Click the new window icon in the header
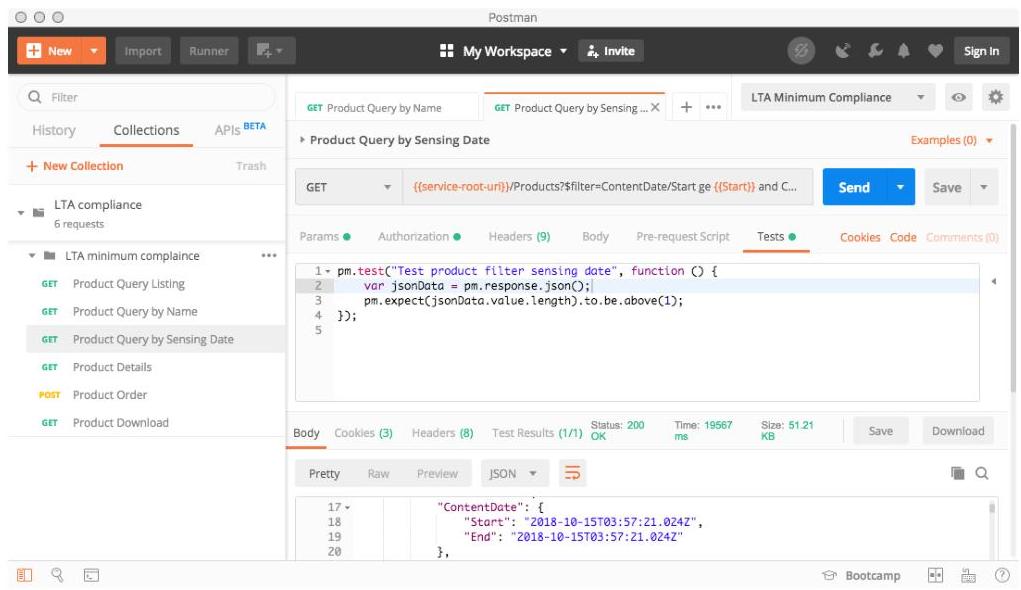Screen dimensions: 1021x590 click(271, 51)
